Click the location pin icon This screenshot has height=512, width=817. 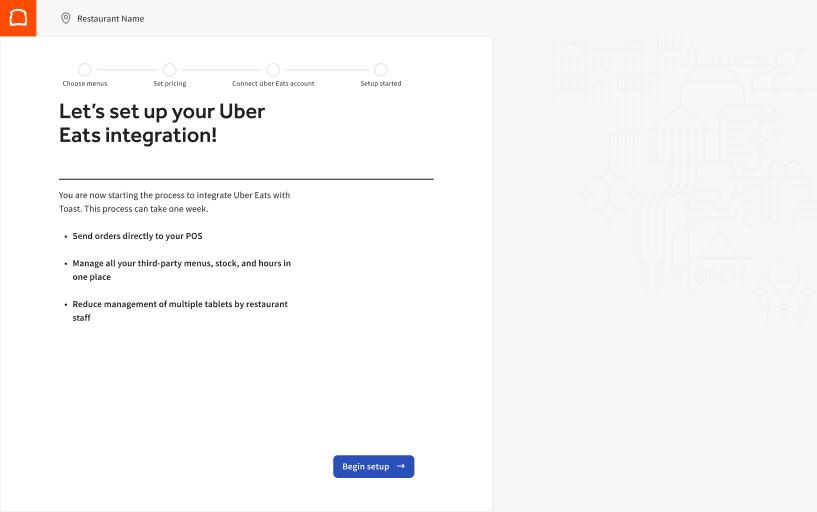click(x=66, y=18)
